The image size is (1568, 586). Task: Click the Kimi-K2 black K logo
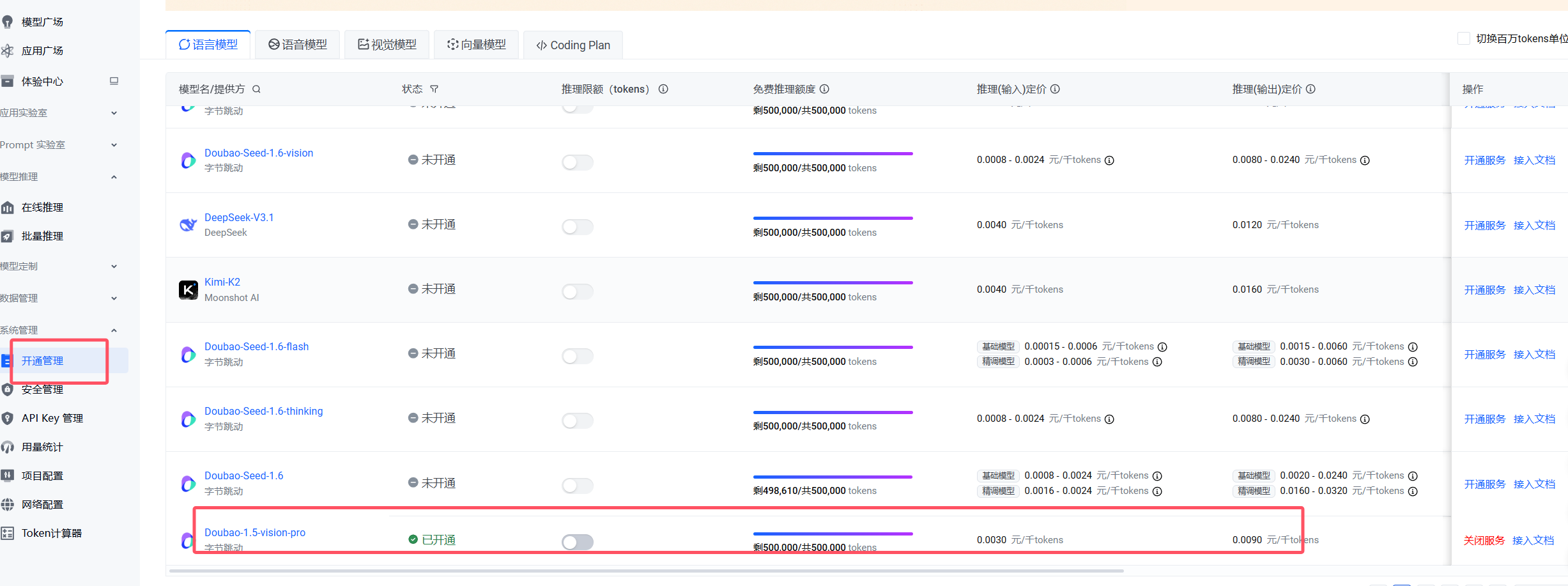coord(188,290)
